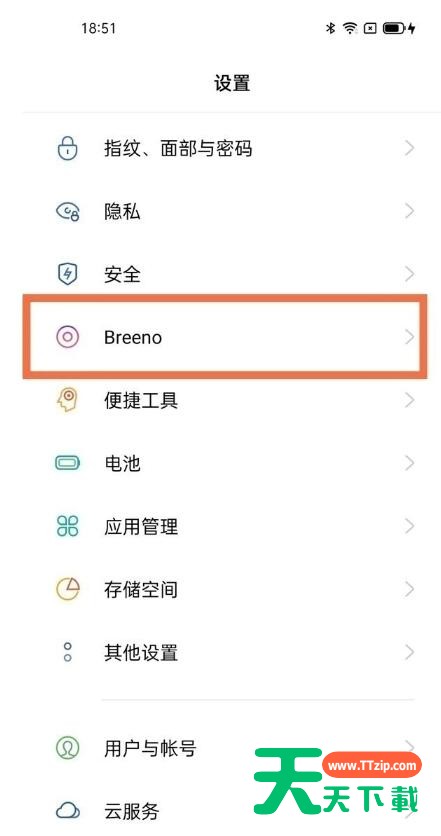Expand the chevron beside 隐私
This screenshot has height=836, width=441.
[x=409, y=211]
